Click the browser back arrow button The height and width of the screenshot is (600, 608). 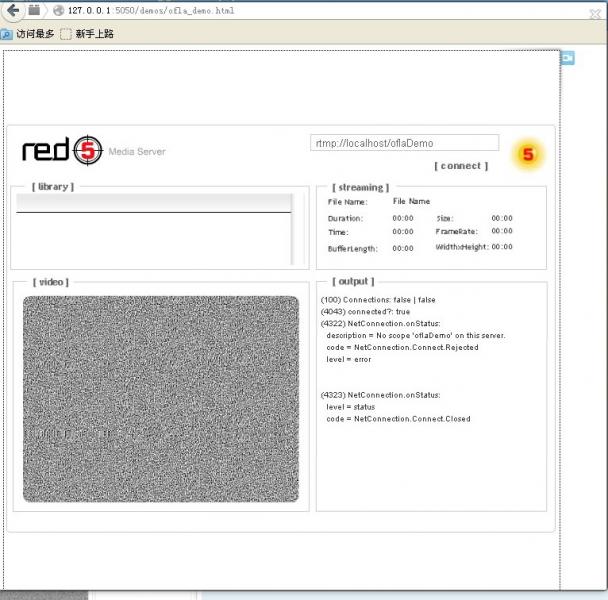(x=13, y=10)
